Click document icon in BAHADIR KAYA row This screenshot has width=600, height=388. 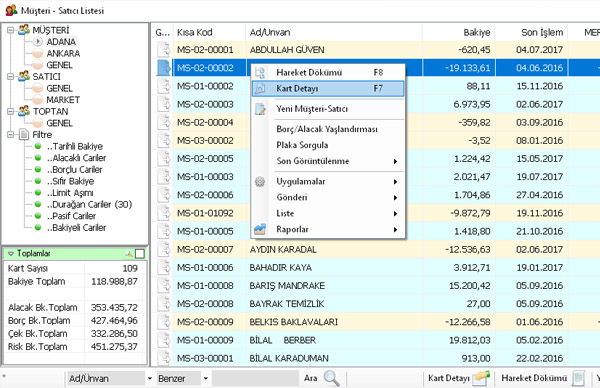(164, 267)
